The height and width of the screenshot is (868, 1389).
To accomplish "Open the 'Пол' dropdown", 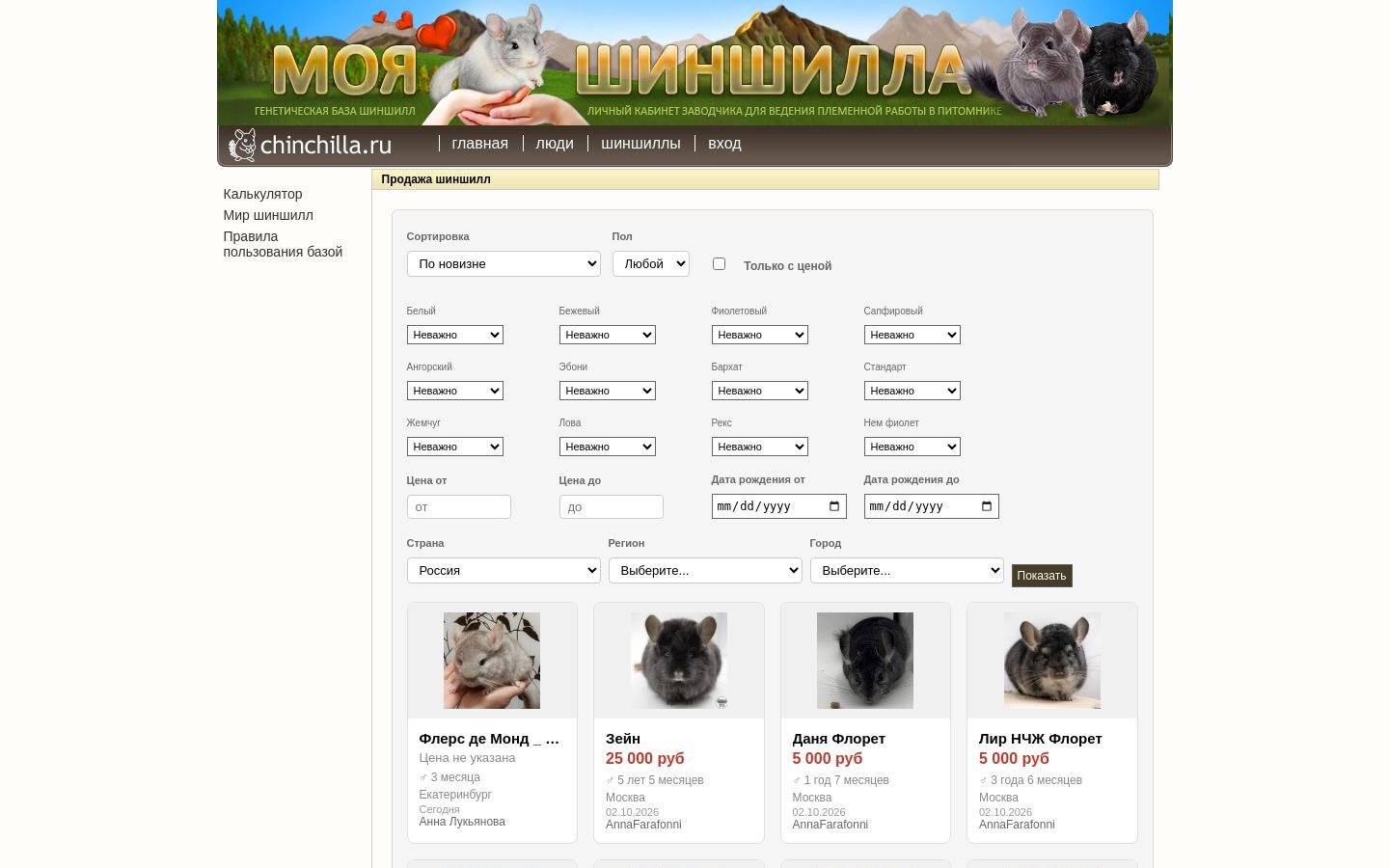I will click(x=651, y=263).
